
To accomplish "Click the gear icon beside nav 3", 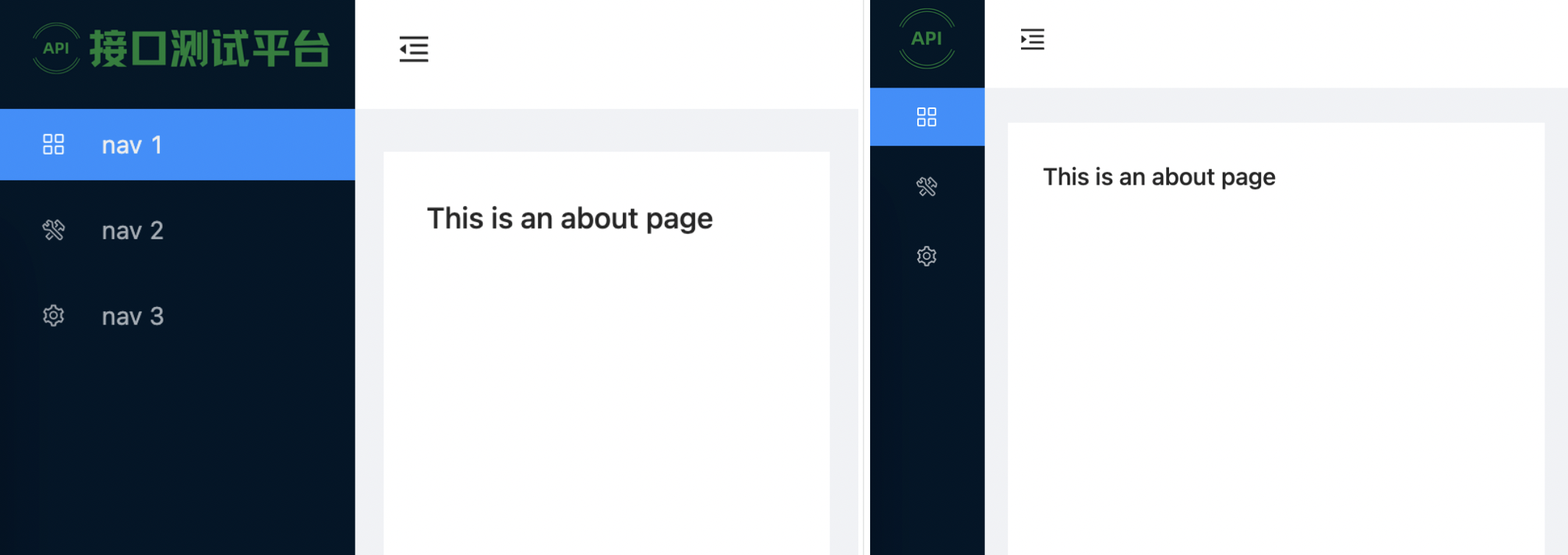I will [x=54, y=316].
